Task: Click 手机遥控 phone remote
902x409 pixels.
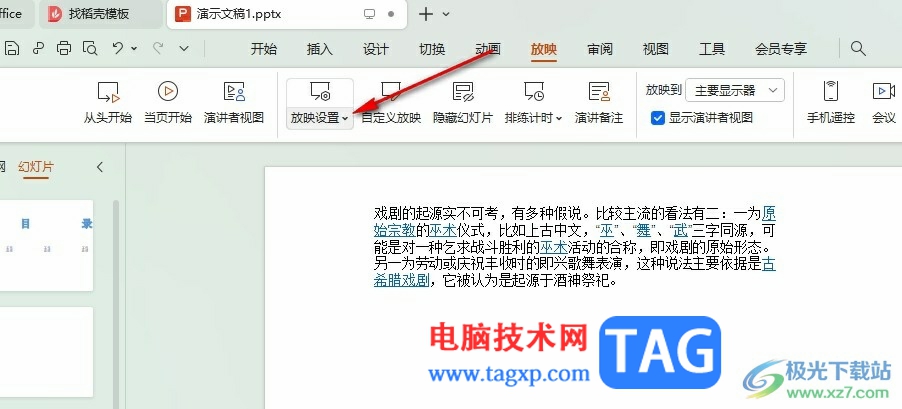Action: (x=831, y=104)
